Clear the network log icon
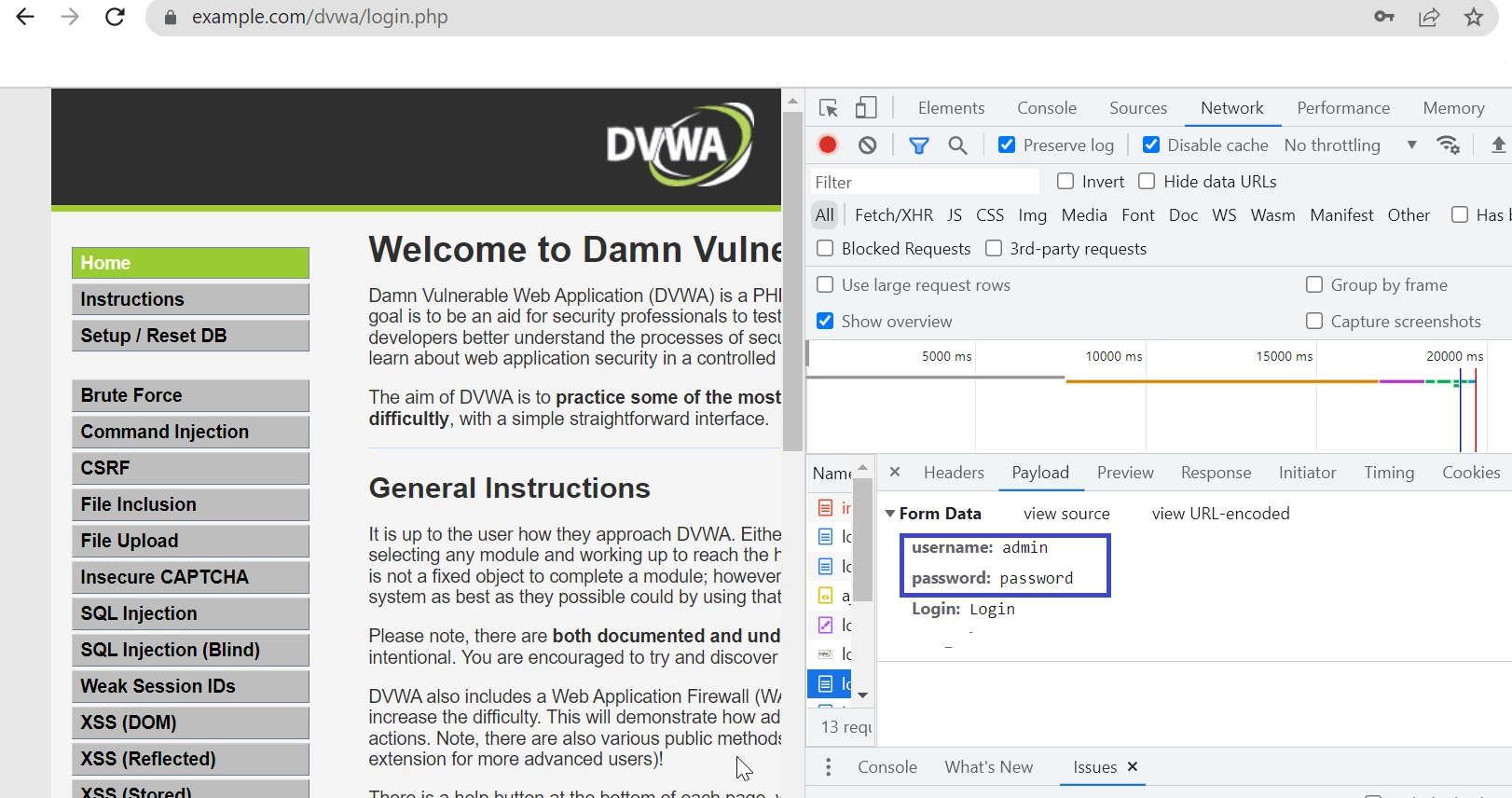The height and width of the screenshot is (798, 1512). point(868,144)
